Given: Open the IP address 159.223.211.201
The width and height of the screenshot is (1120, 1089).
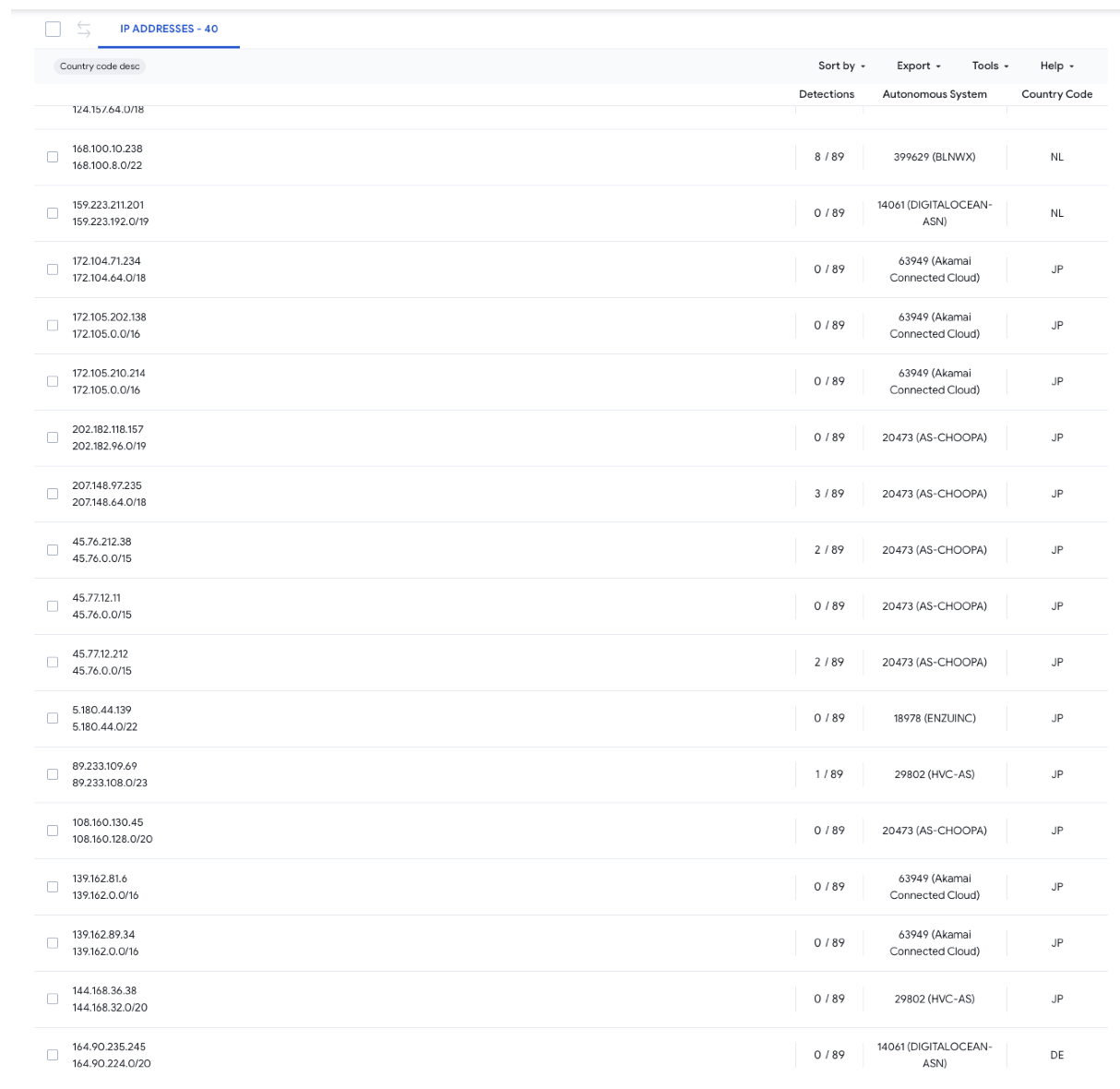Looking at the screenshot, I should pyautogui.click(x=108, y=205).
